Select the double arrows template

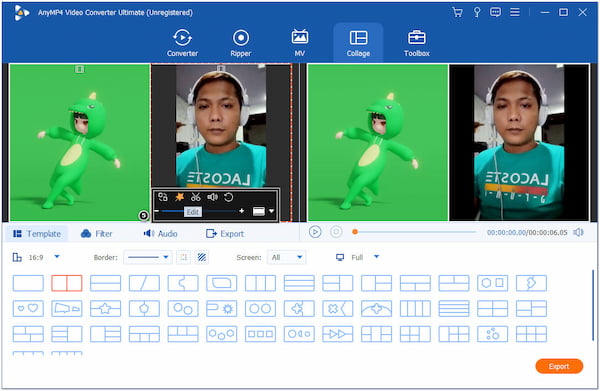click(338, 334)
